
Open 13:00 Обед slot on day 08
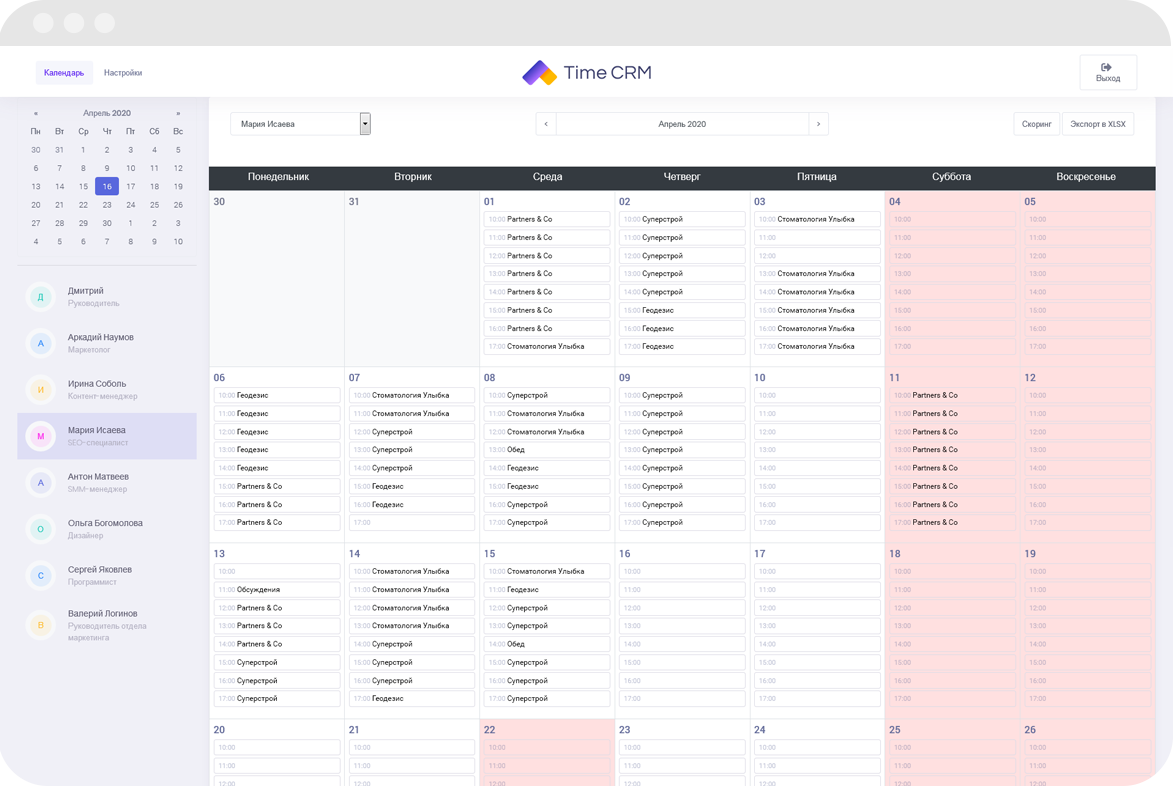tap(547, 449)
